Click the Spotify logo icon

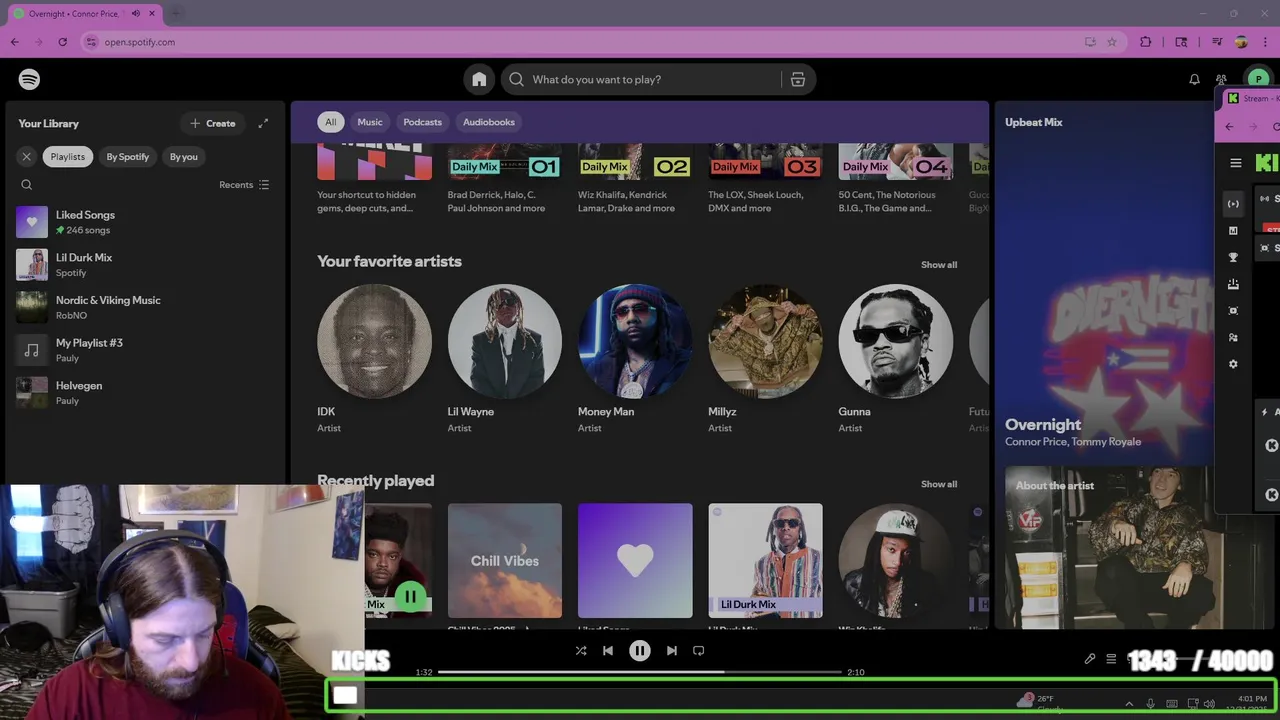pos(29,79)
